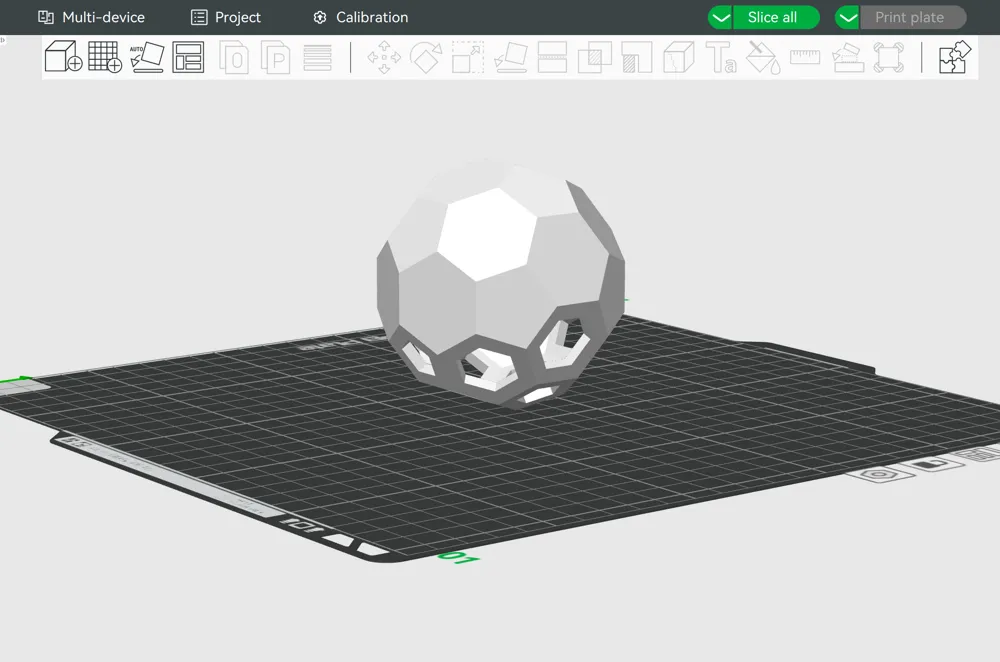Activate the Lay on face tool
The height and width of the screenshot is (662, 1000).
coord(510,57)
